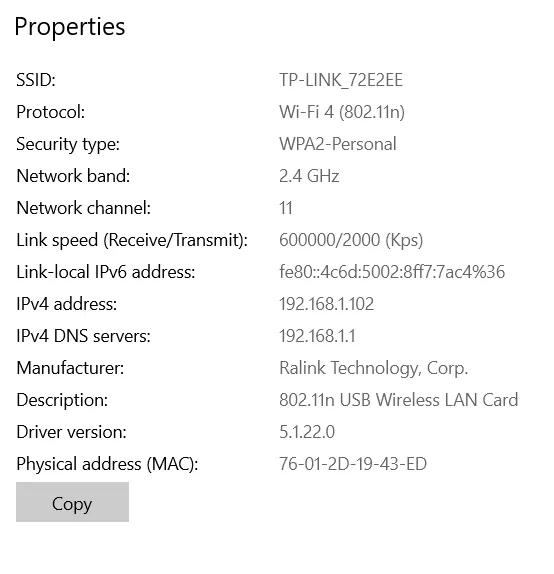Select the Properties heading
Screen dimensions: 554x574
pos(70,27)
